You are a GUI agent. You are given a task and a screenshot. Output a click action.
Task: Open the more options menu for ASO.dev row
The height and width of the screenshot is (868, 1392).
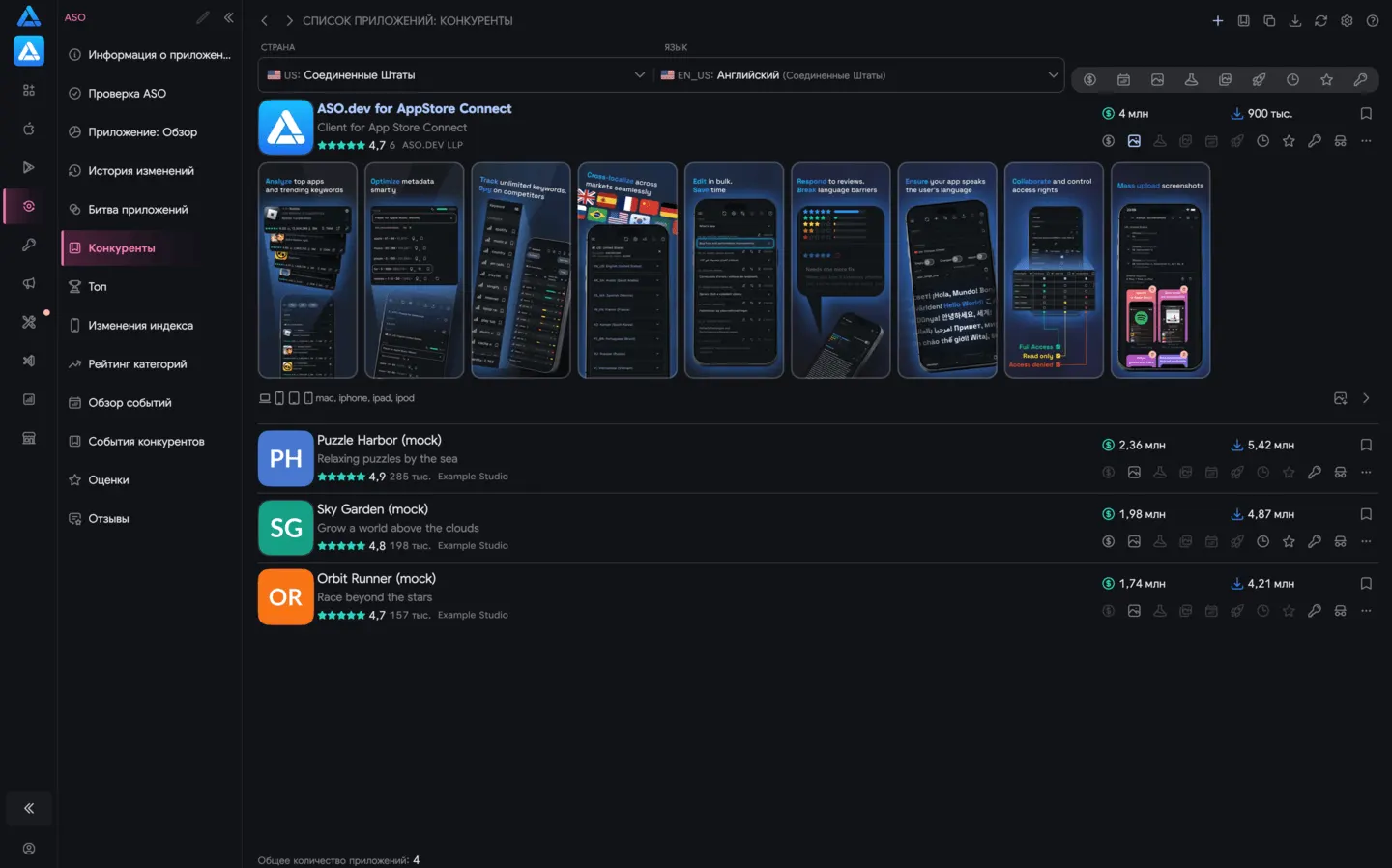point(1366,141)
